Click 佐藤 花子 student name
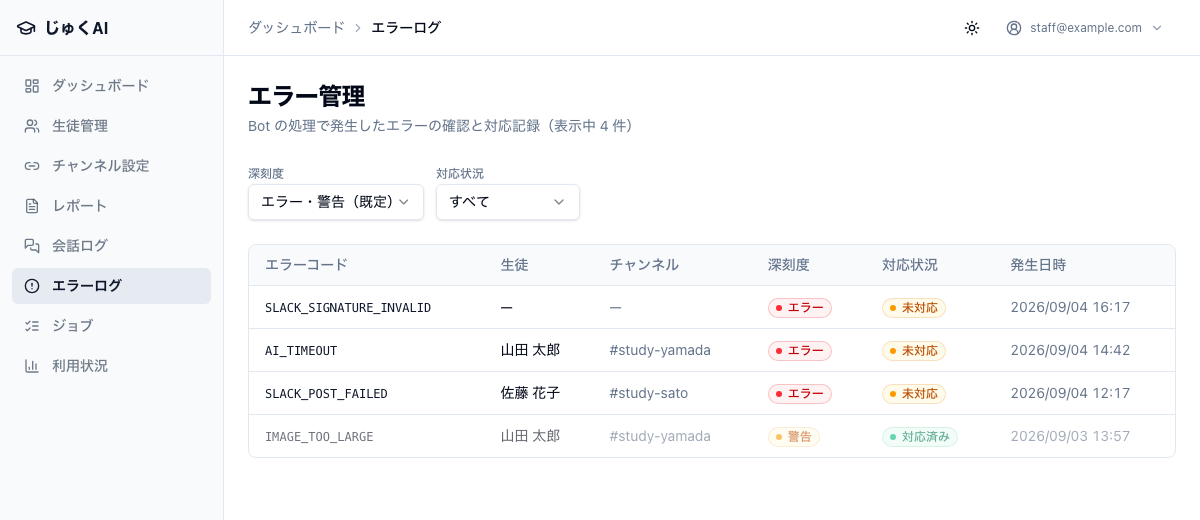The image size is (1200, 520). (530, 394)
